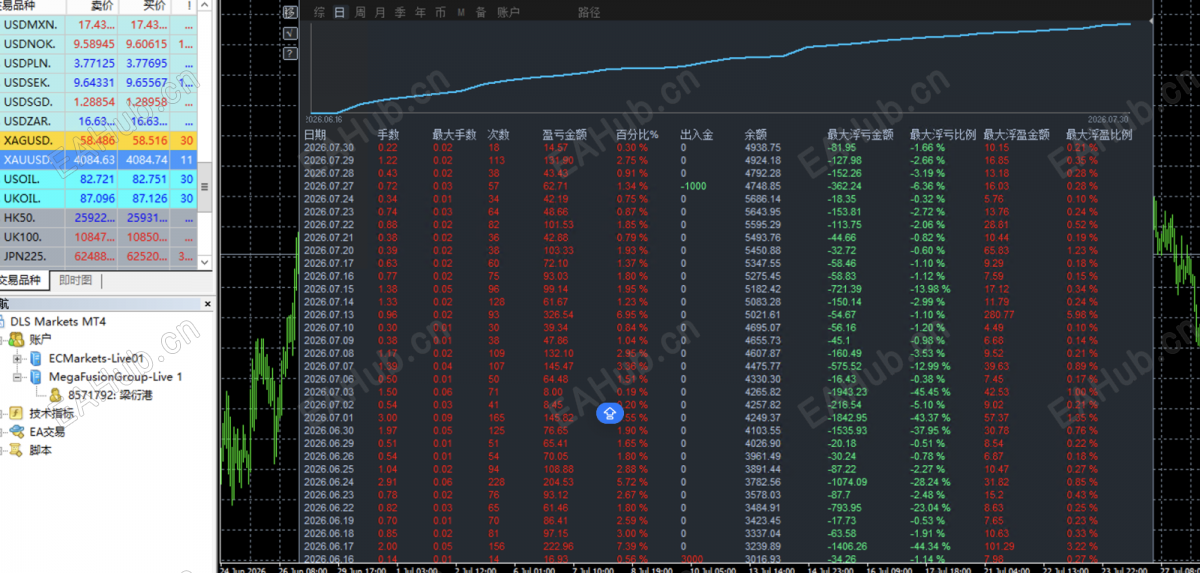This screenshot has height=573, width=1200.
Task: Click the 账户 accounts group icon
Action: pyautogui.click(x=17, y=340)
